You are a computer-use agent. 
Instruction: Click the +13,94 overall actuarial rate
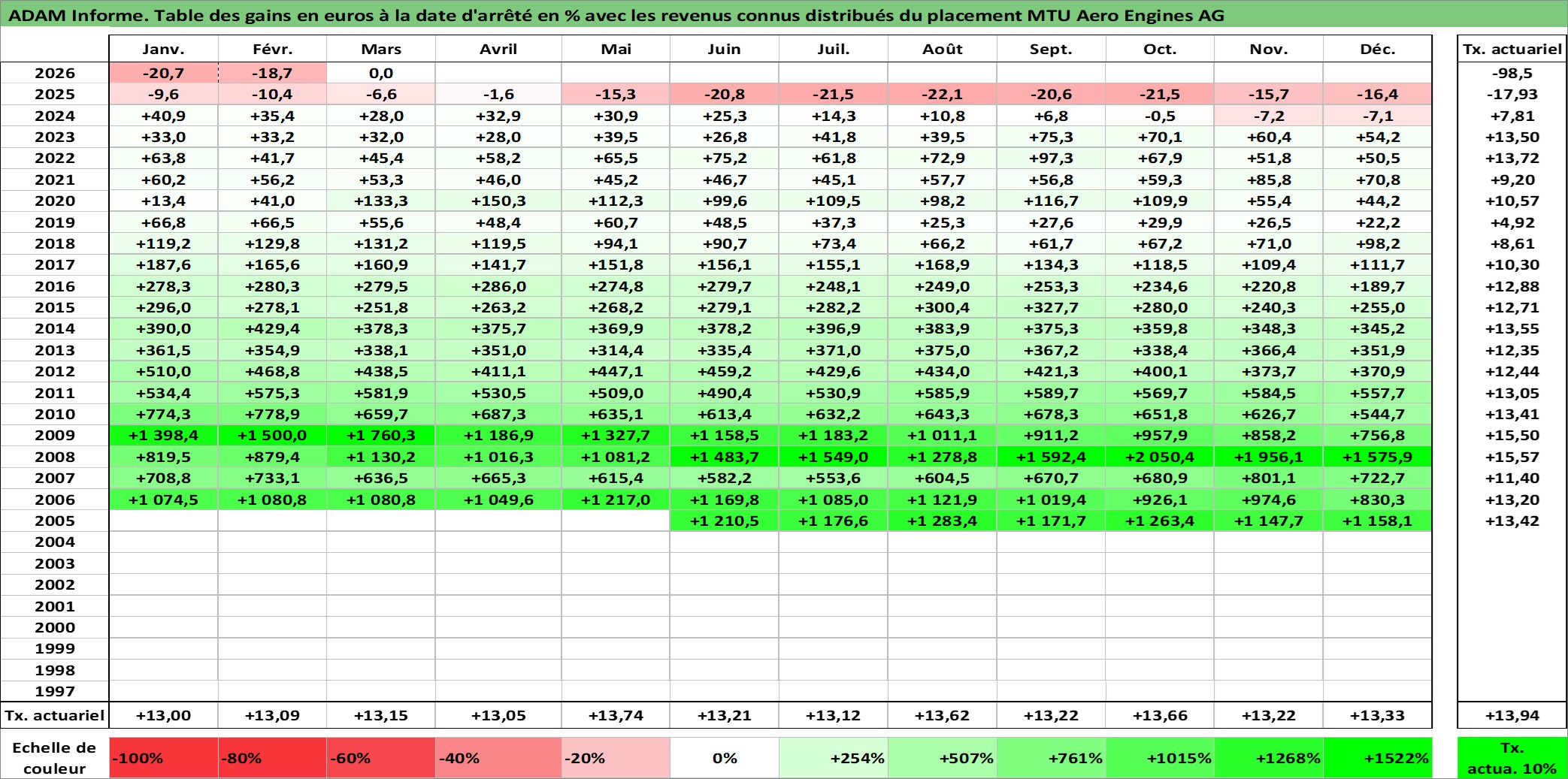(x=1512, y=715)
